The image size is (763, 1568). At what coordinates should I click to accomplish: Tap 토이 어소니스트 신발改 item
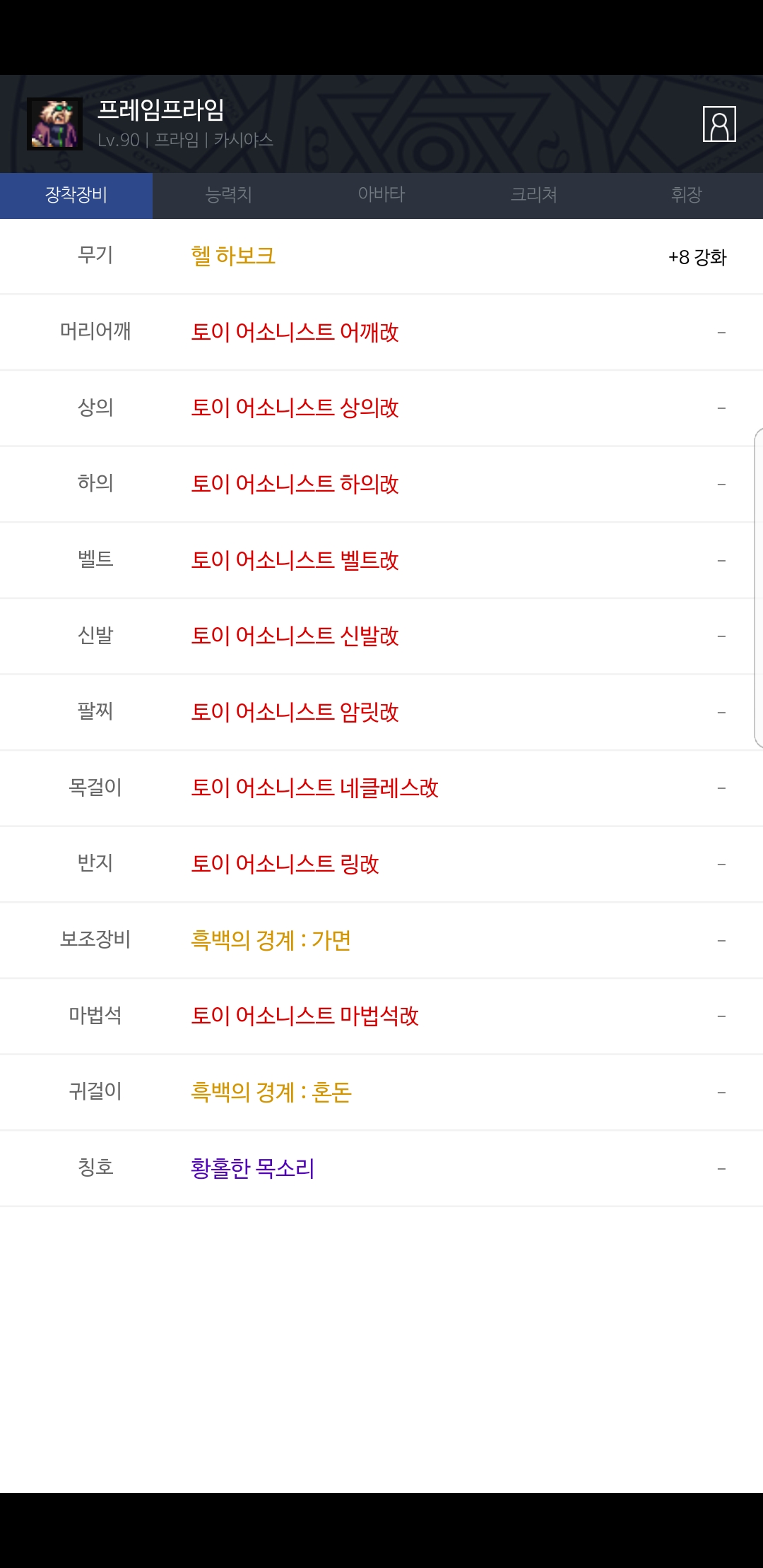295,636
